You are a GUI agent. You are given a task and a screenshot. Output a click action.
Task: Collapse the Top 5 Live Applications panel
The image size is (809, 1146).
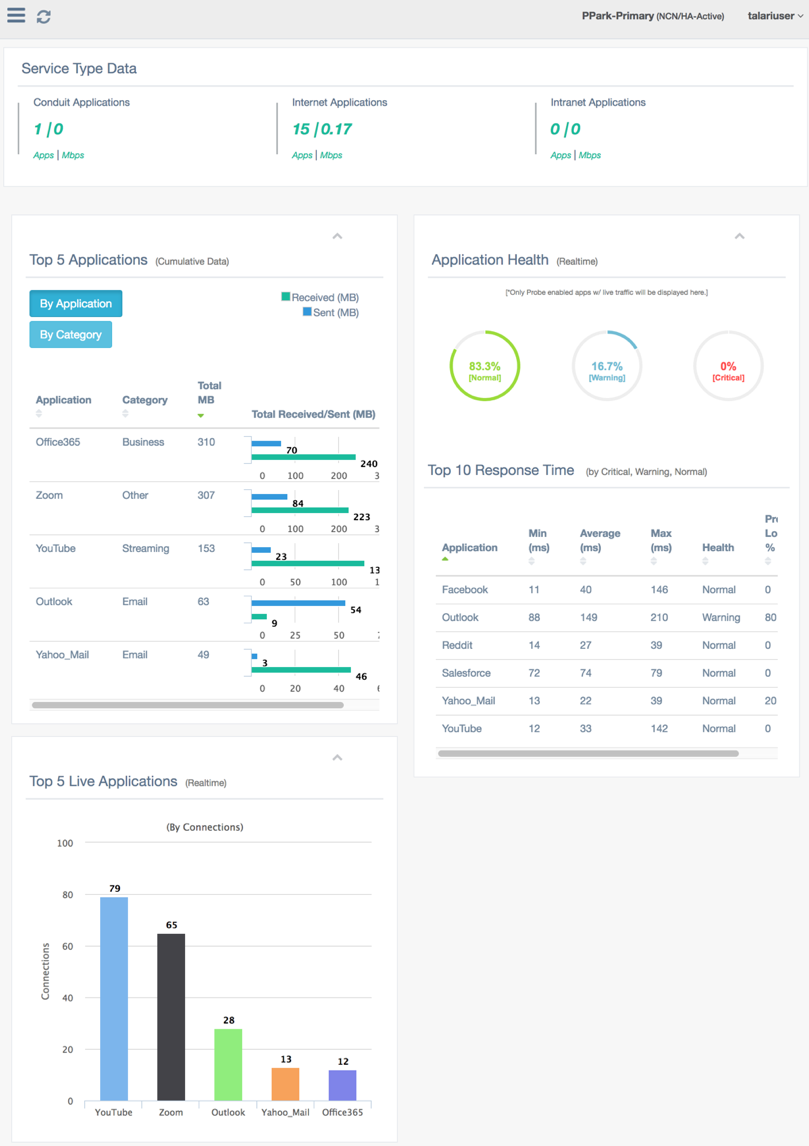click(x=337, y=758)
